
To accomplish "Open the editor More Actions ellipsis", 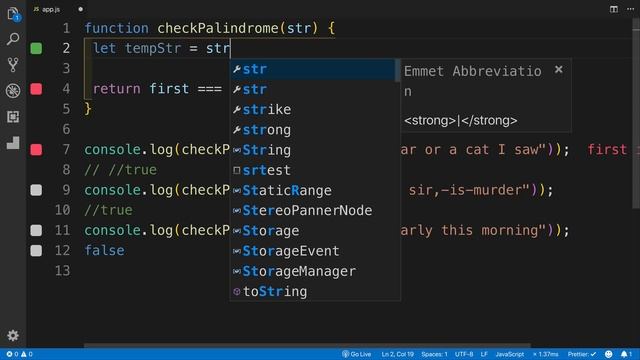I will tap(631, 9).
